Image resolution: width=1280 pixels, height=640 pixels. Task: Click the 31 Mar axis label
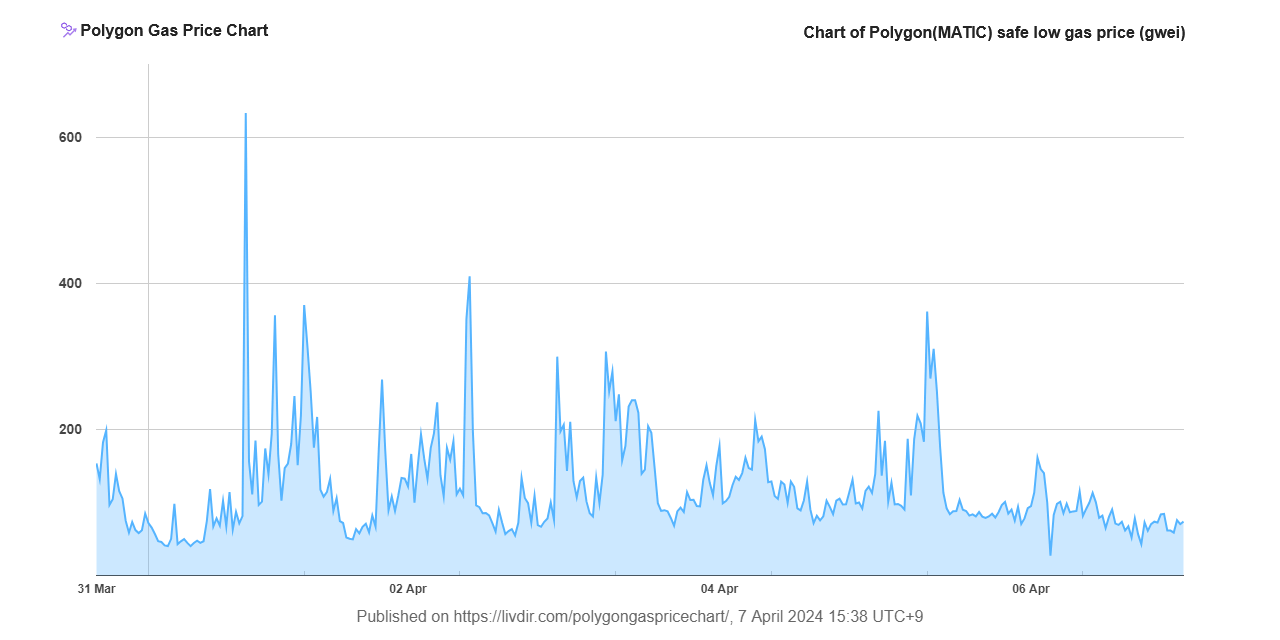[x=96, y=589]
